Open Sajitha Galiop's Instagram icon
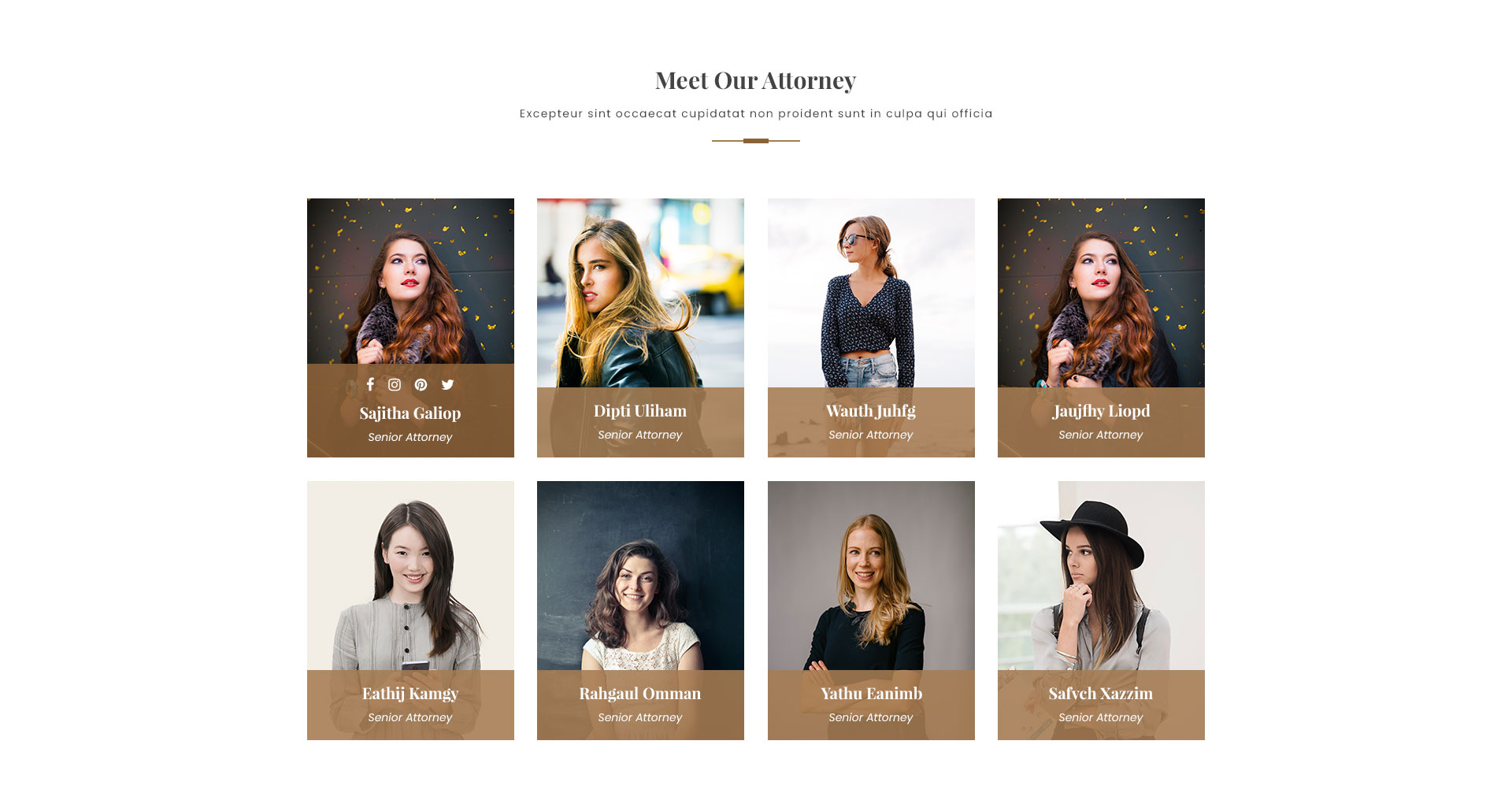Screen dimensions: 1512x811 tap(395, 384)
